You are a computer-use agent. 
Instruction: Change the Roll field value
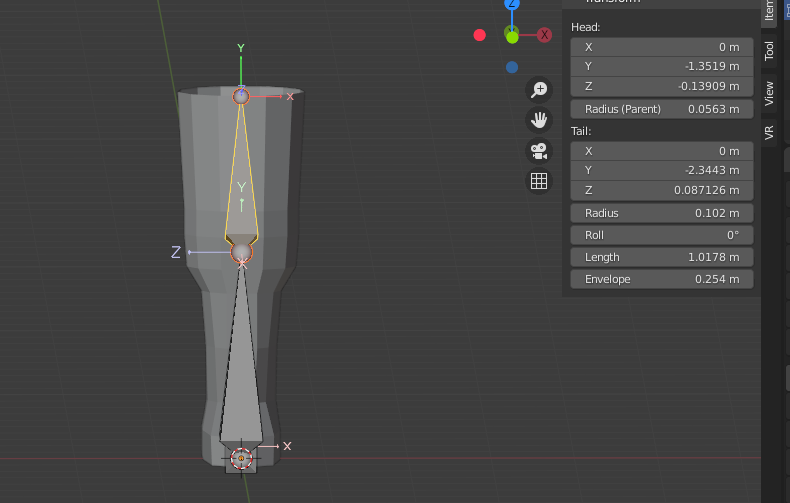(x=662, y=235)
